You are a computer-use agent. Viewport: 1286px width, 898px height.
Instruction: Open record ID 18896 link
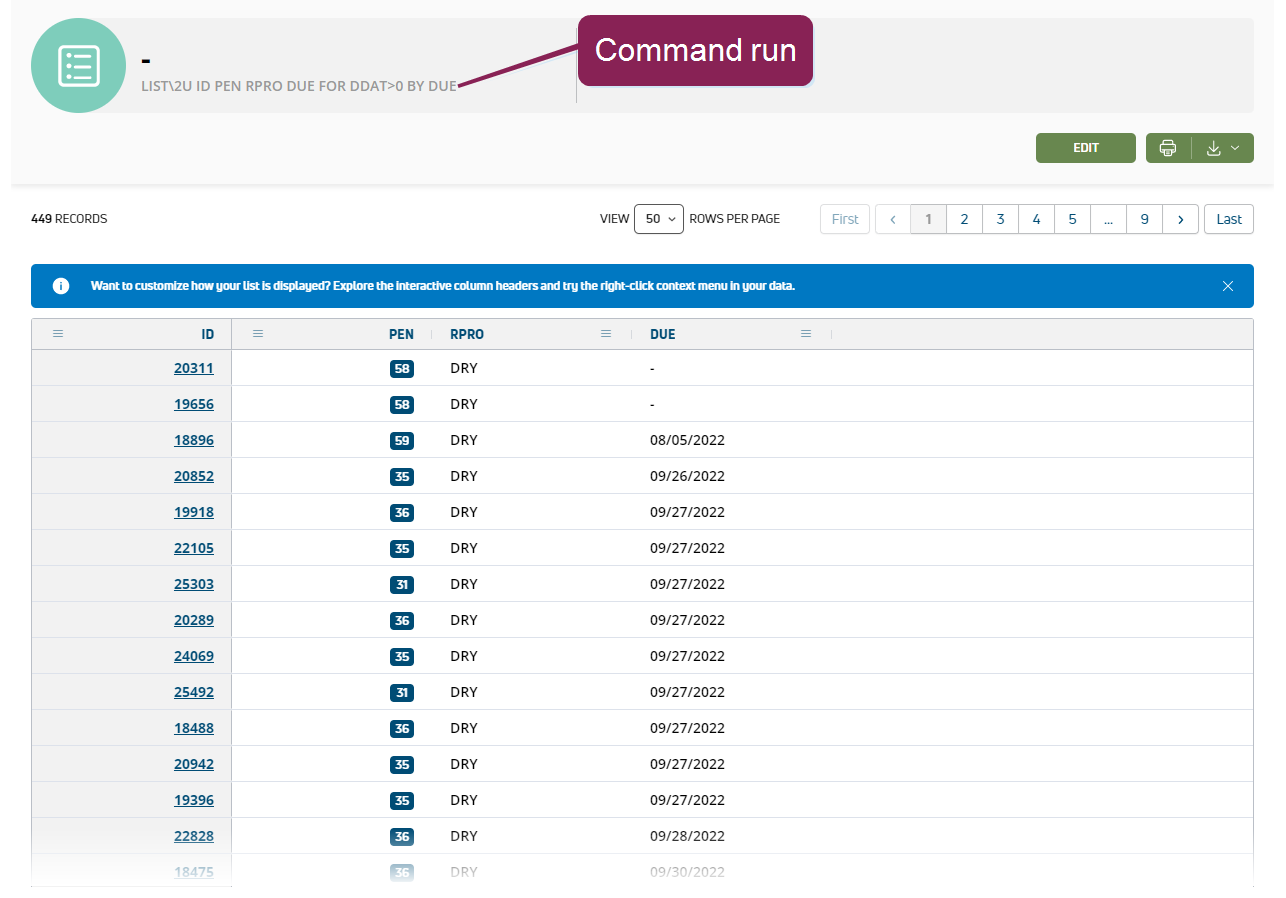[x=193, y=440]
